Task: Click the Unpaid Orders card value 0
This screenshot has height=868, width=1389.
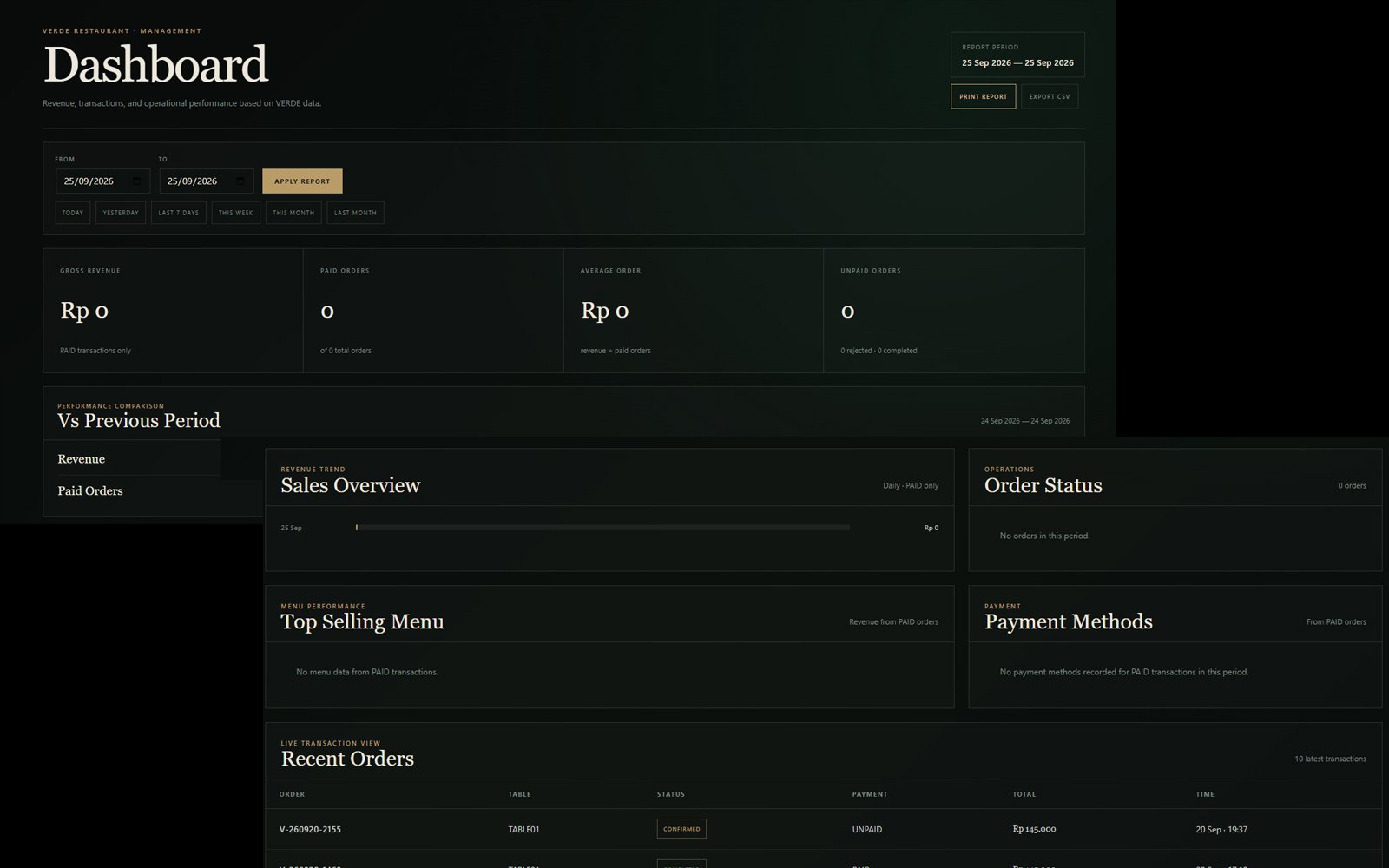Action: [x=848, y=311]
